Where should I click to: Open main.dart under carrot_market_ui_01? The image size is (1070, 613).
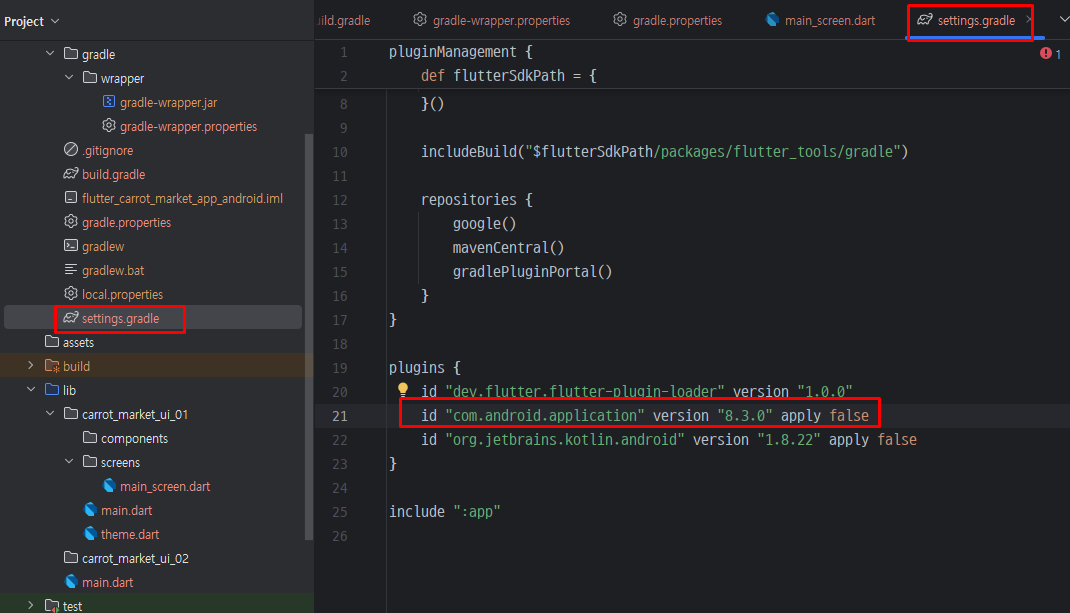click(x=126, y=511)
